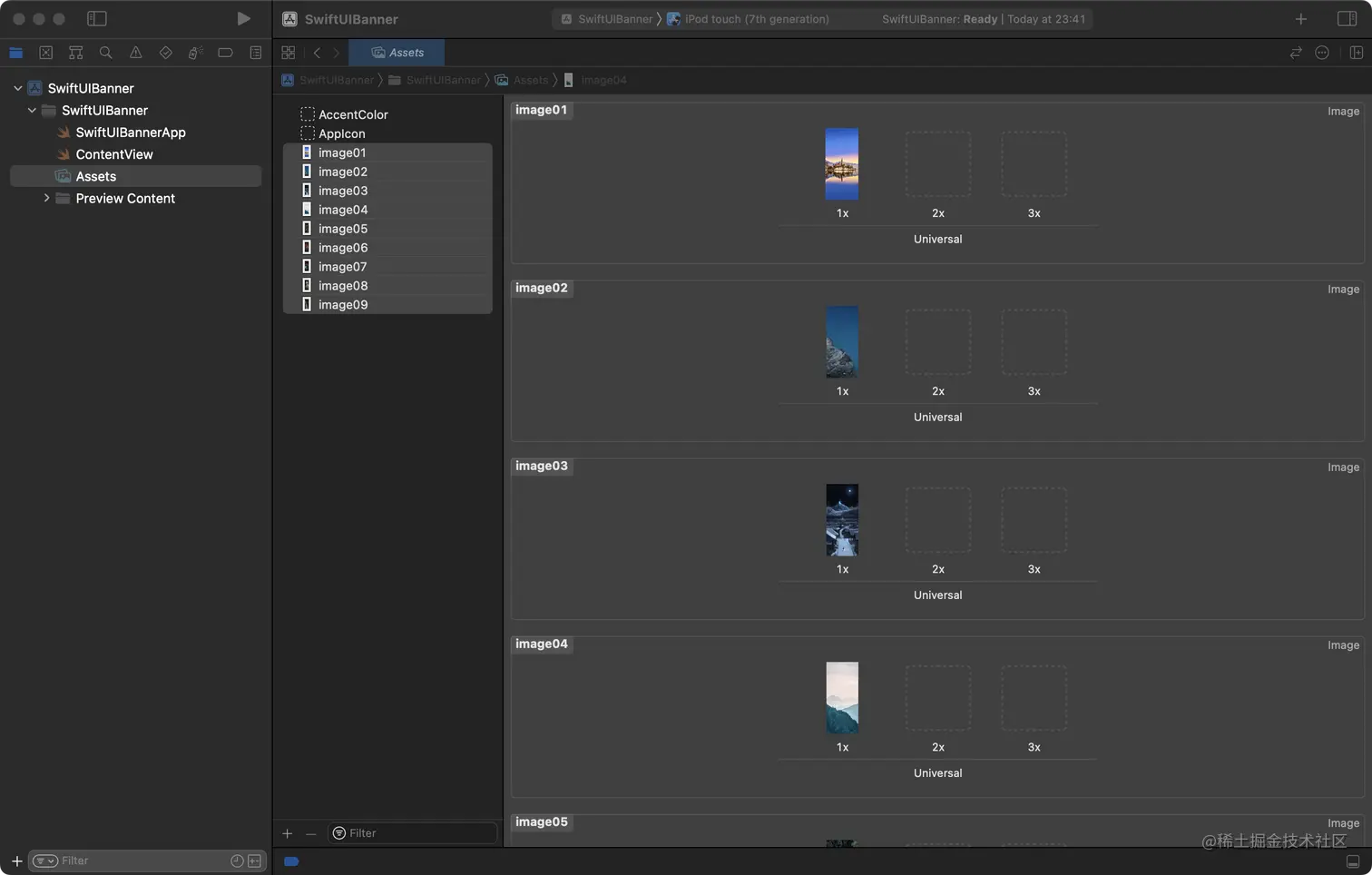Collapse the SwiftUIBanner group folder

[x=32, y=110]
